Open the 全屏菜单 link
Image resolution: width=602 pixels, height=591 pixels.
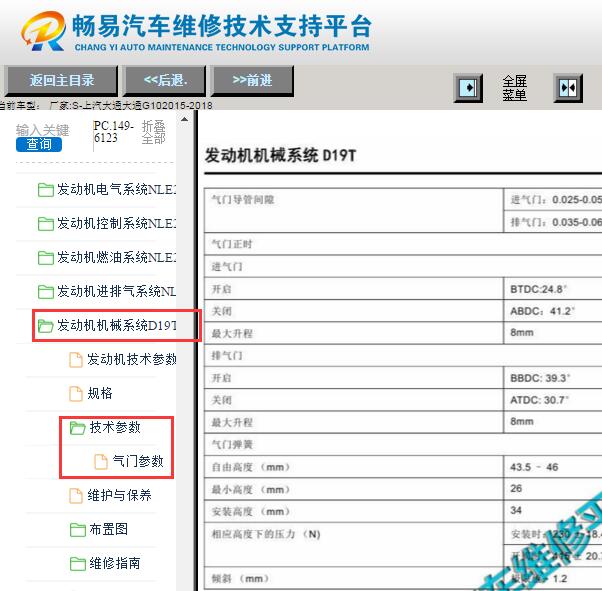click(514, 88)
